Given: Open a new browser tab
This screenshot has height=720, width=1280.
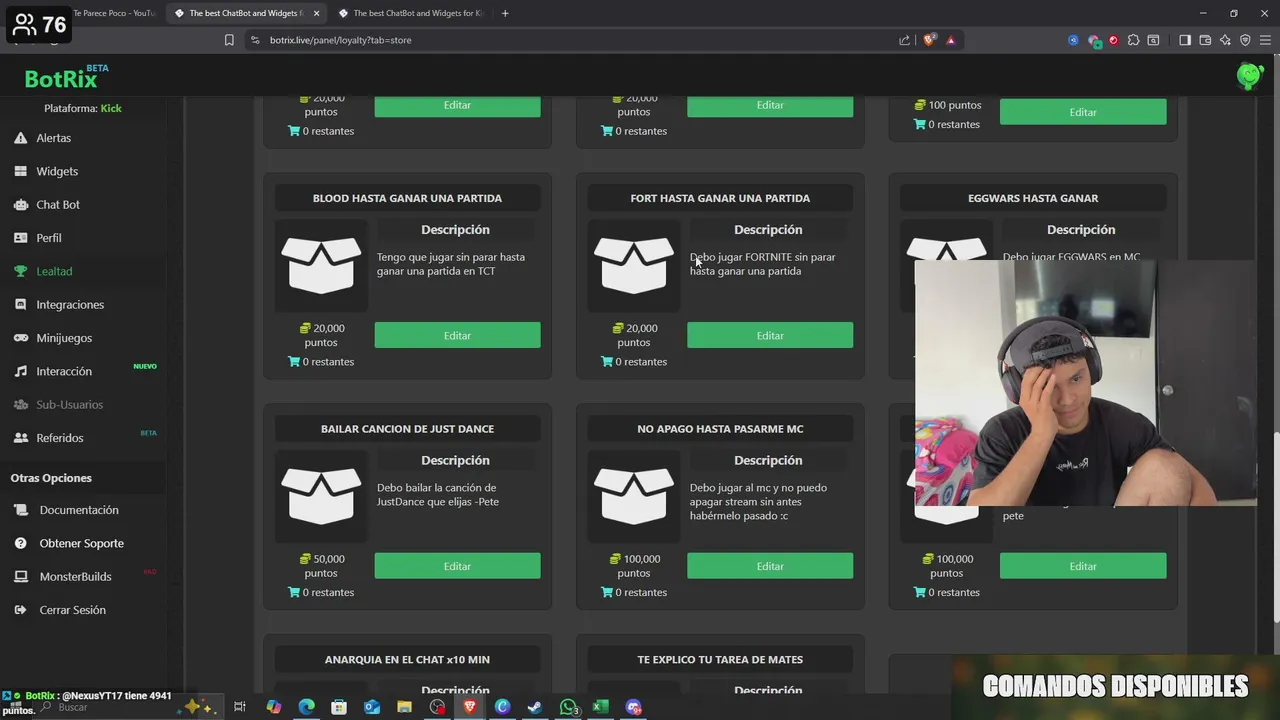Looking at the screenshot, I should pos(505,13).
